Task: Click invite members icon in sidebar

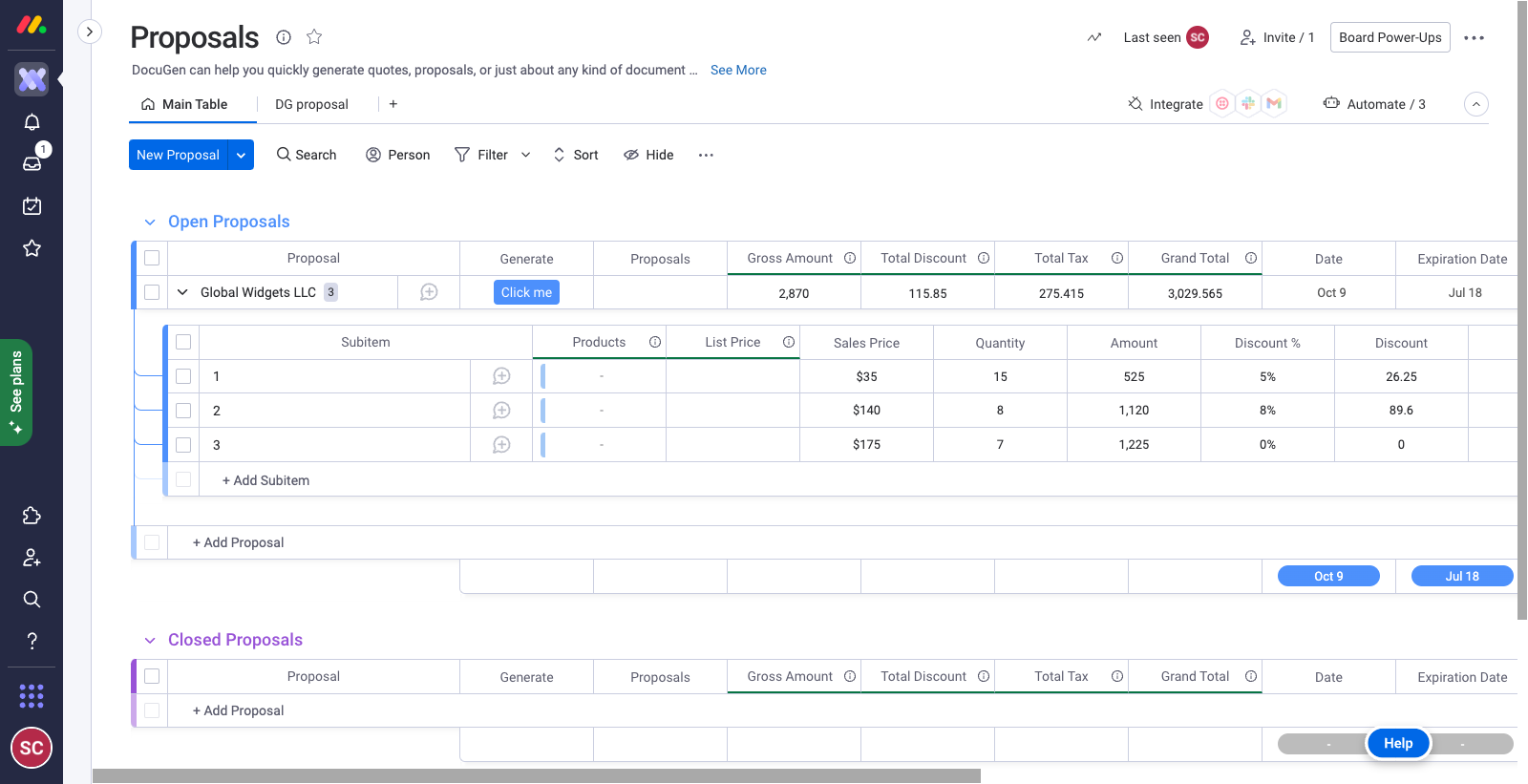Action: tap(32, 558)
